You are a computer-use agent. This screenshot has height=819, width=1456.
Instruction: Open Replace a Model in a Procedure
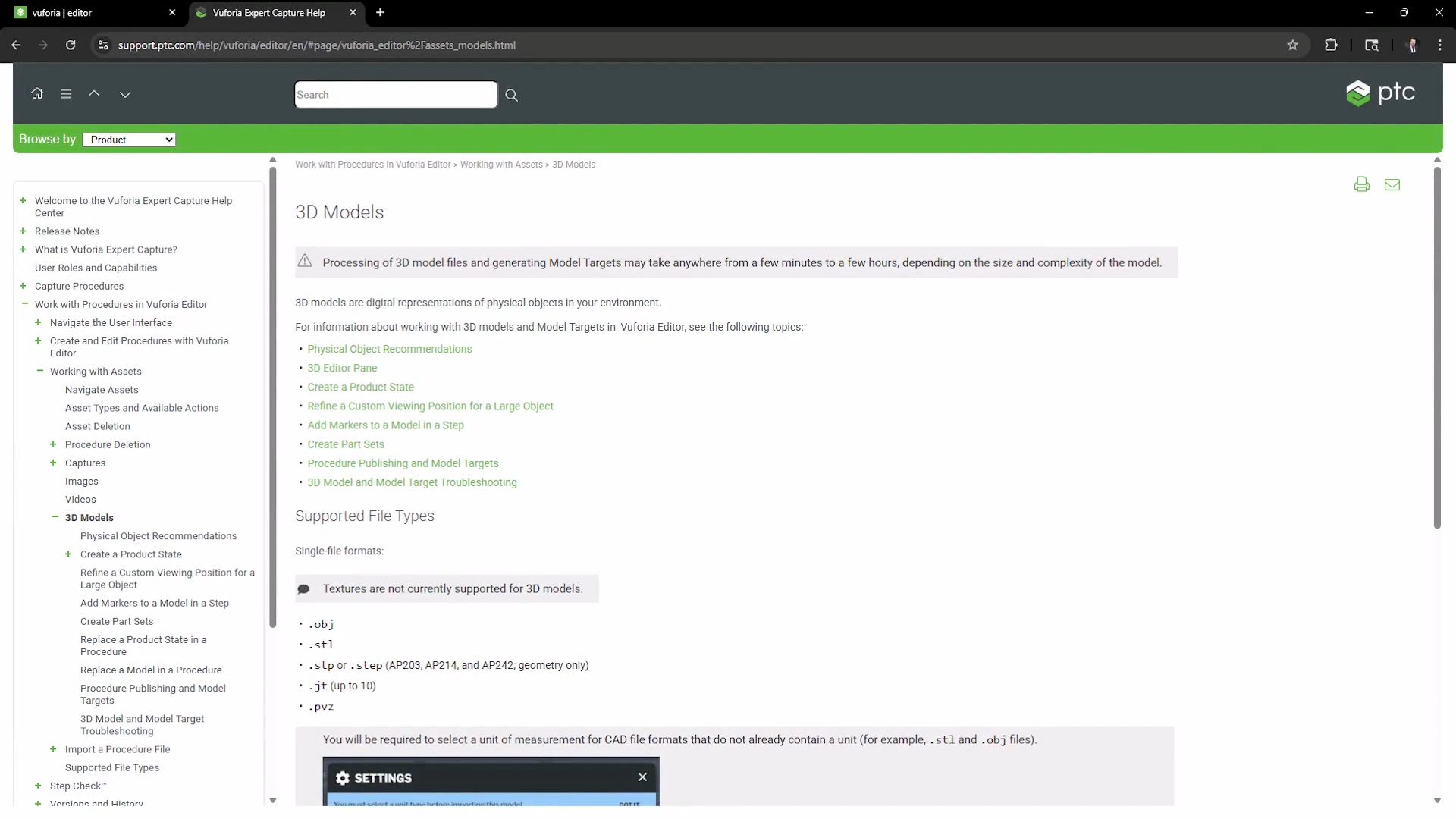point(151,670)
